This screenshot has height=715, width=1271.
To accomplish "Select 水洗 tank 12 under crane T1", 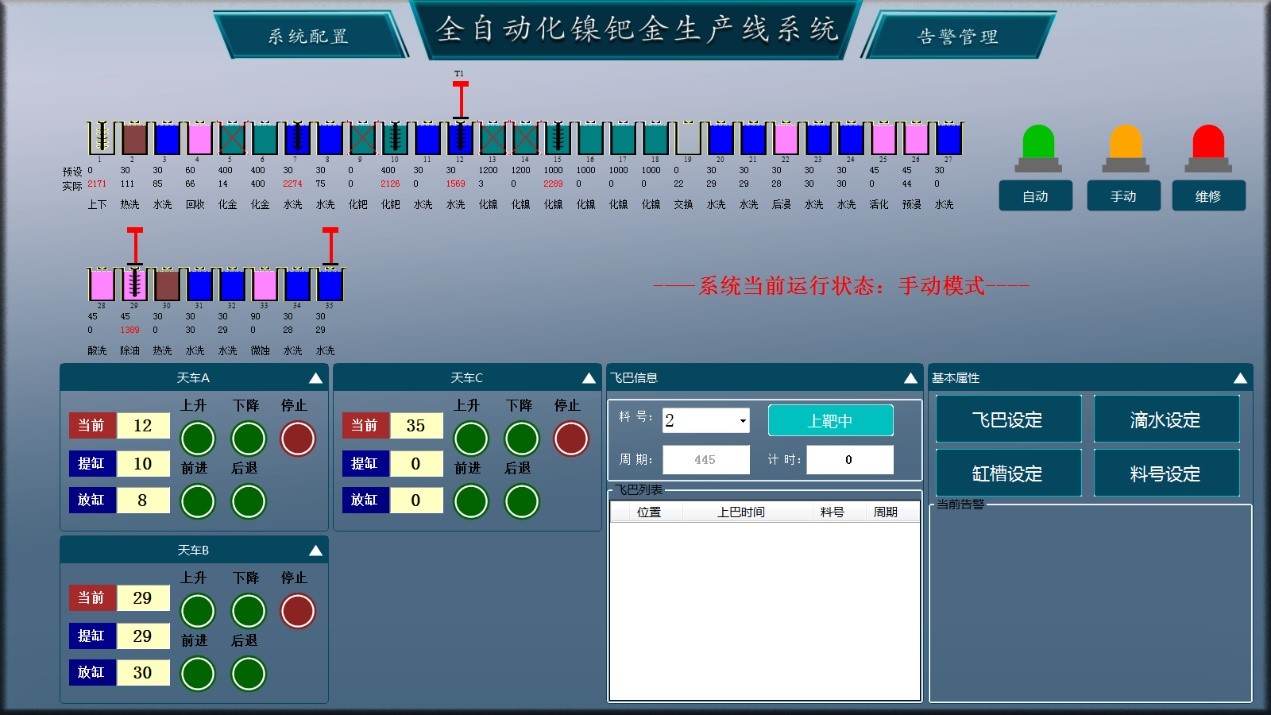I will click(x=460, y=139).
